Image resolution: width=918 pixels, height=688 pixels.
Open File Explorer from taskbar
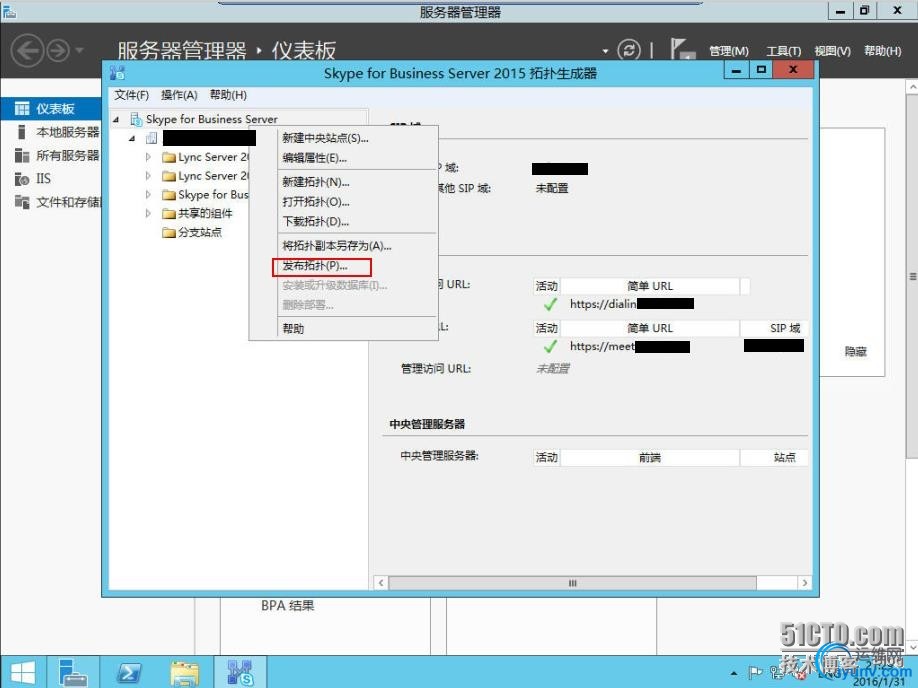click(x=184, y=672)
